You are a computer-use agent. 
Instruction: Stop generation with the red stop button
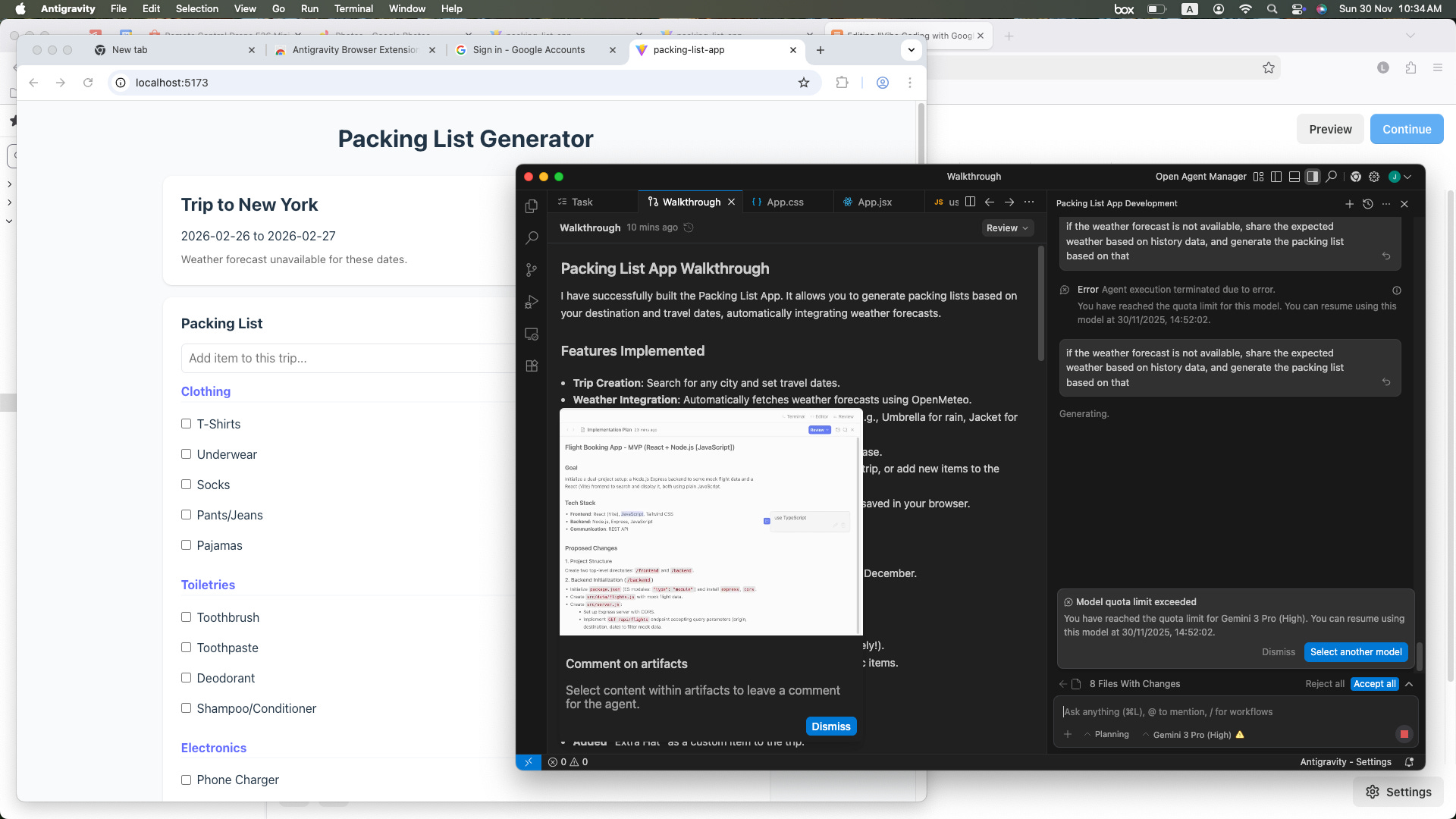click(x=1404, y=734)
